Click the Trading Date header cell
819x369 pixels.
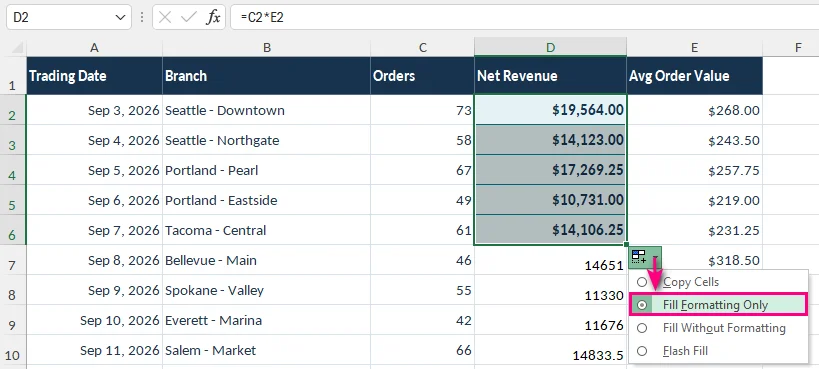pyautogui.click(x=95, y=76)
